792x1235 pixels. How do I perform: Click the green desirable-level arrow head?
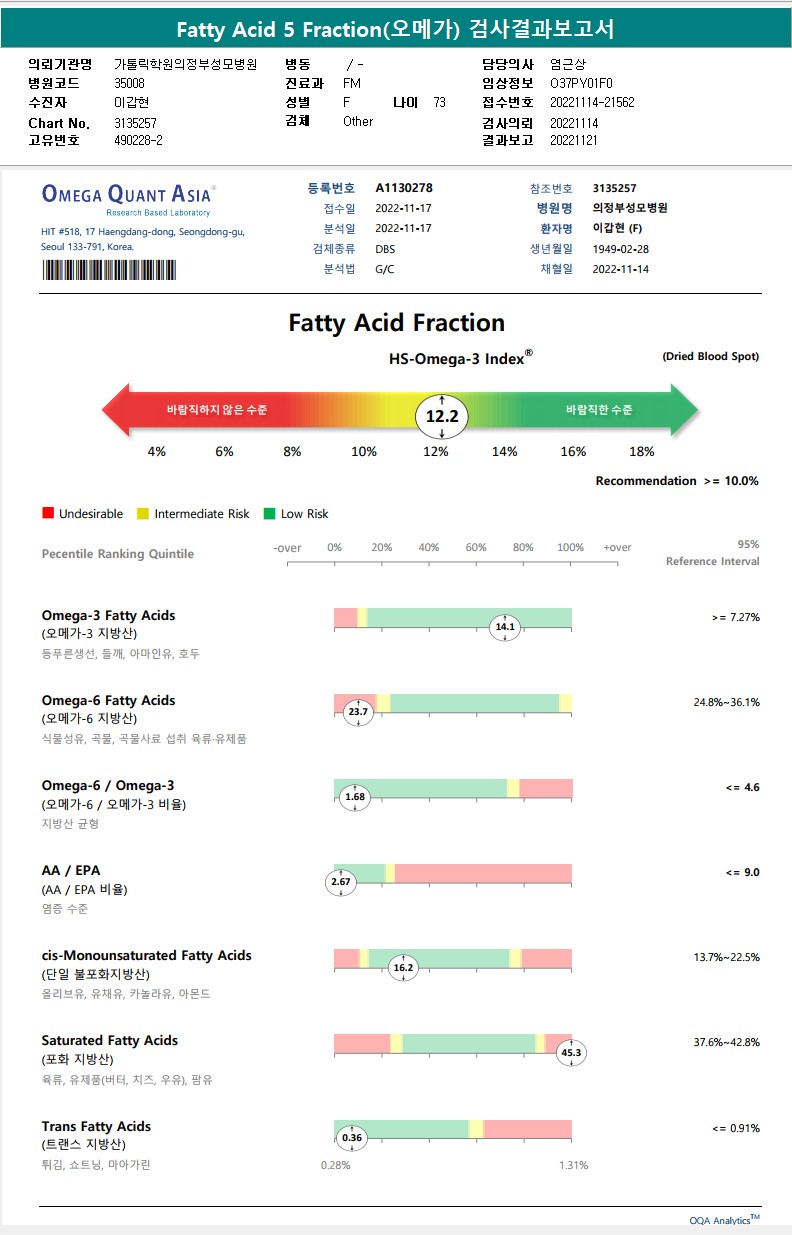point(683,410)
